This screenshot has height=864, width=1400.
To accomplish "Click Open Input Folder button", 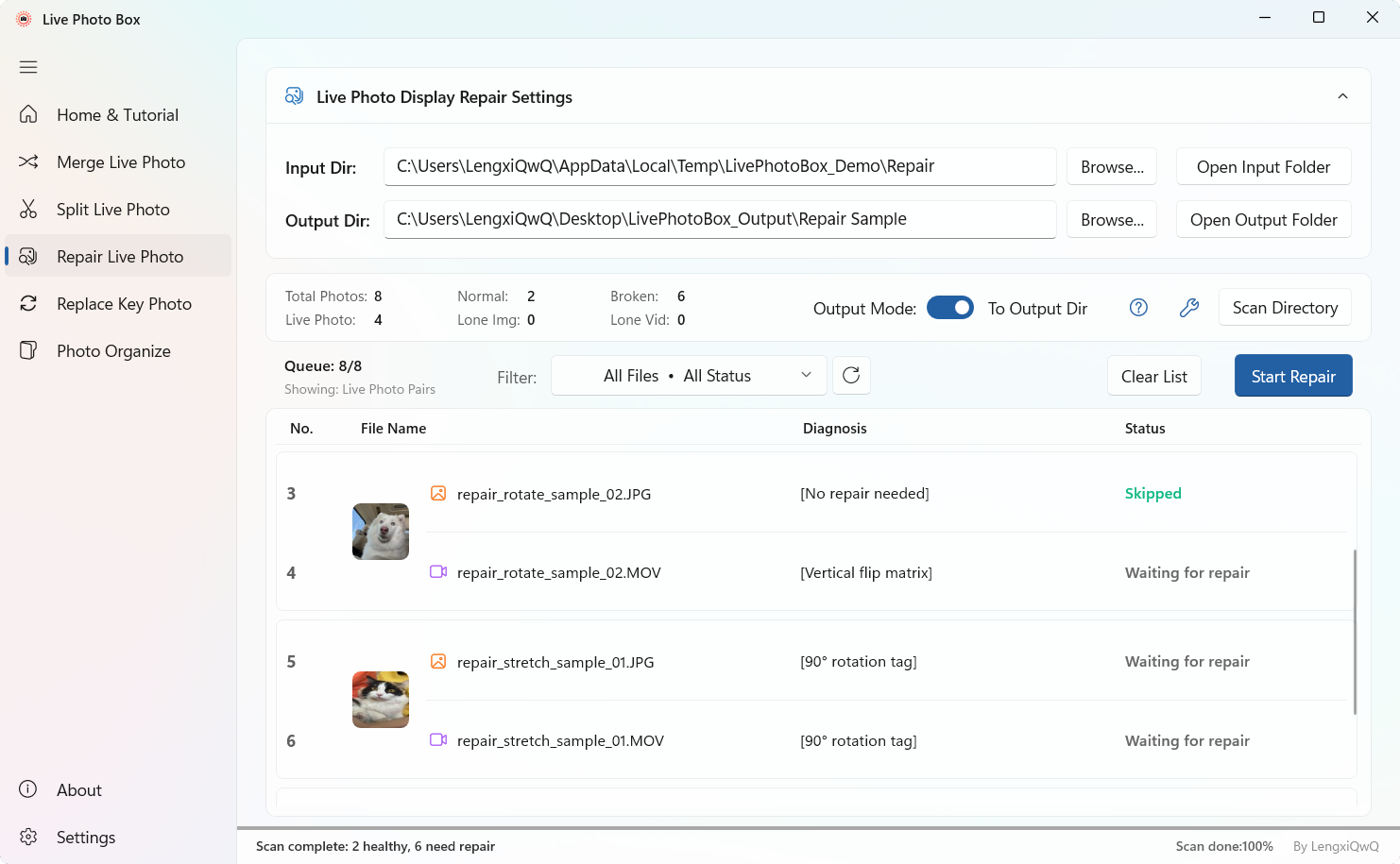I will (x=1263, y=166).
